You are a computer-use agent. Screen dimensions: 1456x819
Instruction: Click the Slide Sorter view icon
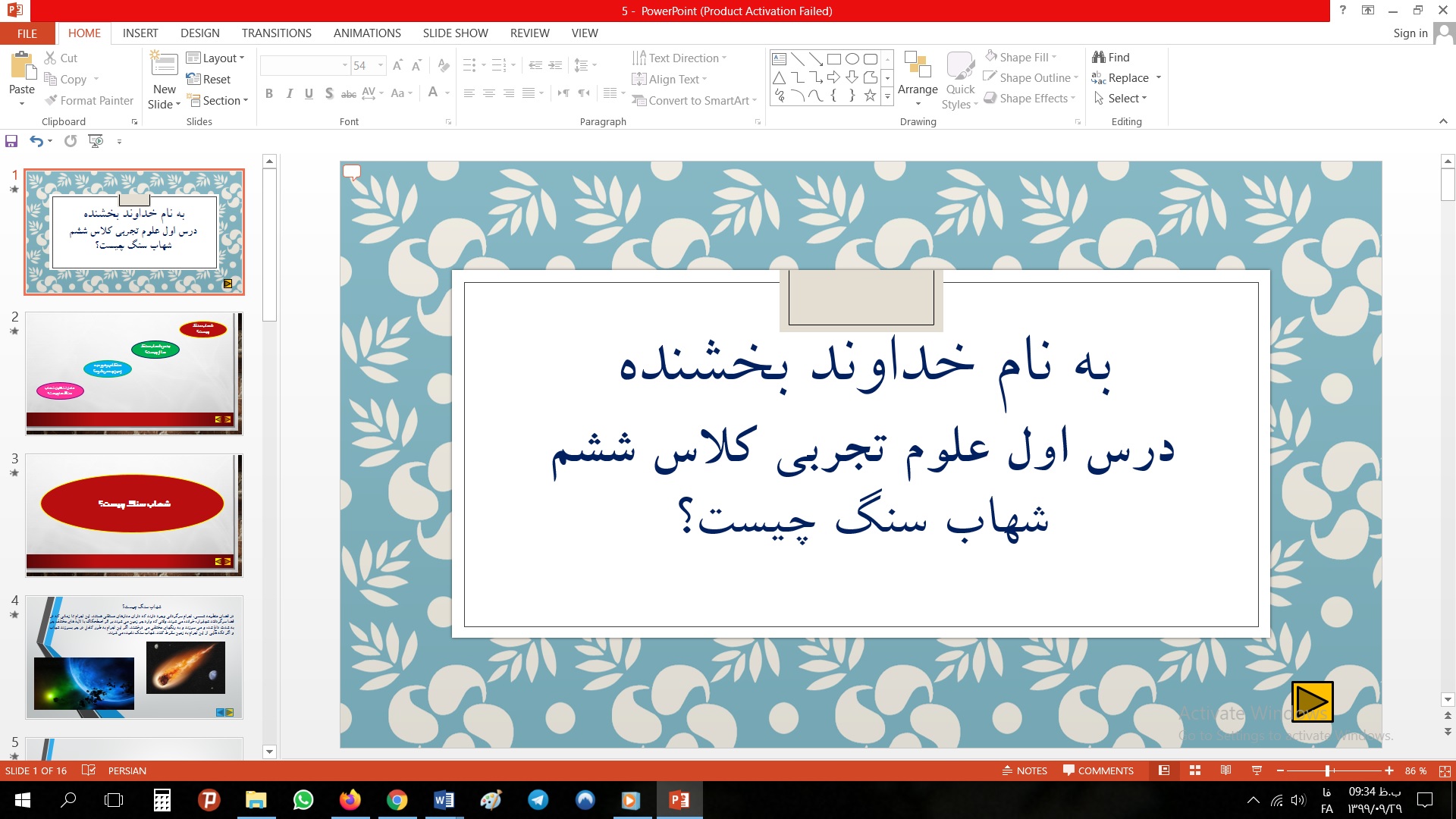(1195, 770)
